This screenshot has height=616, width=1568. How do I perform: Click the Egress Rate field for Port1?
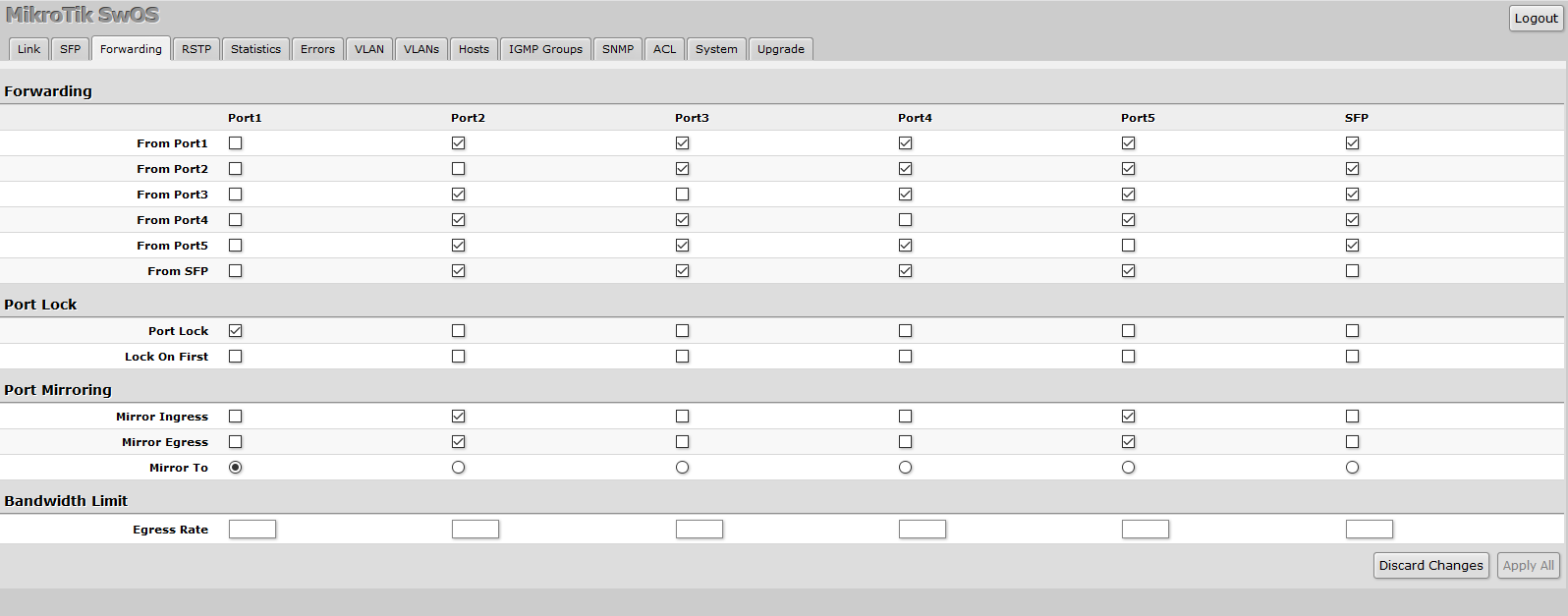click(x=252, y=530)
